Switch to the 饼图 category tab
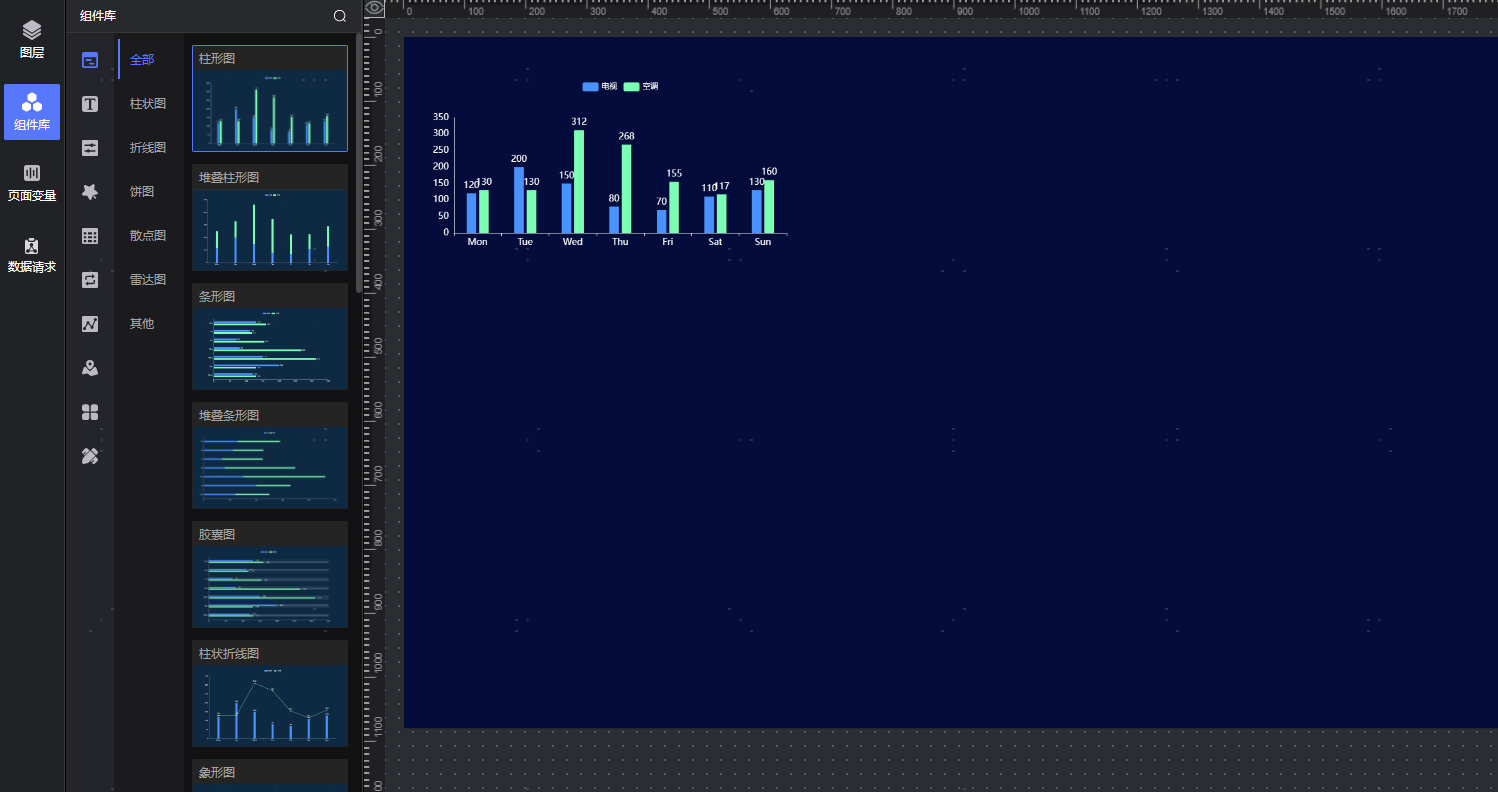This screenshot has width=1498, height=792. tap(142, 192)
